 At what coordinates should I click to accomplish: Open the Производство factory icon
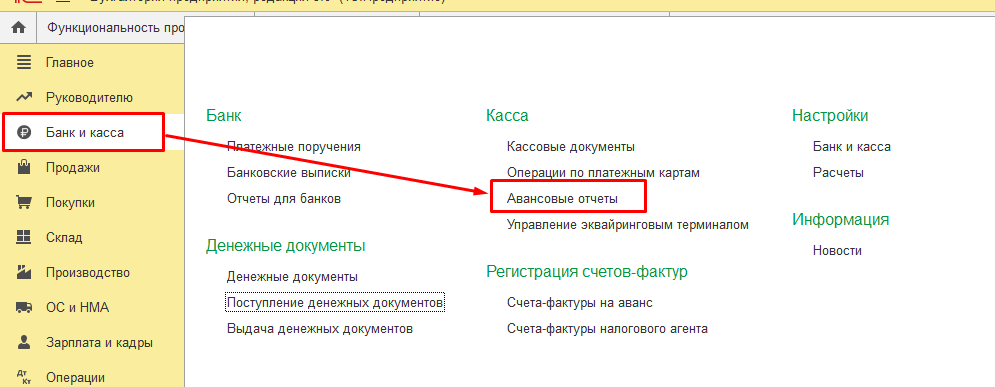[23, 273]
